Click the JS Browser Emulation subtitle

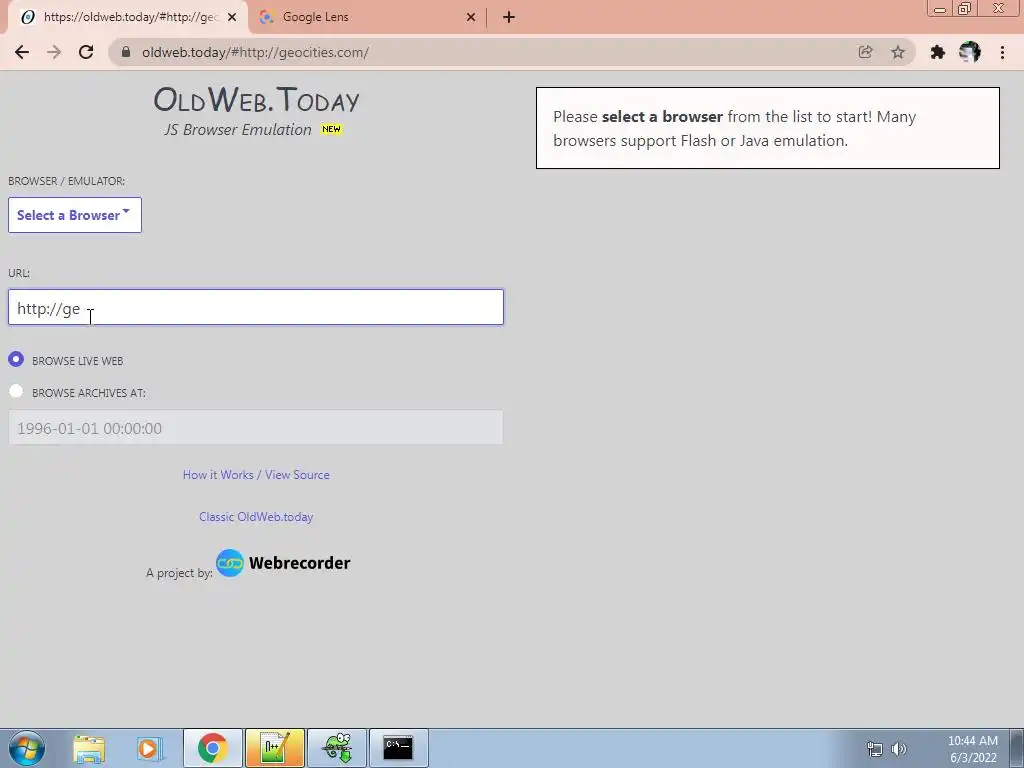(238, 129)
